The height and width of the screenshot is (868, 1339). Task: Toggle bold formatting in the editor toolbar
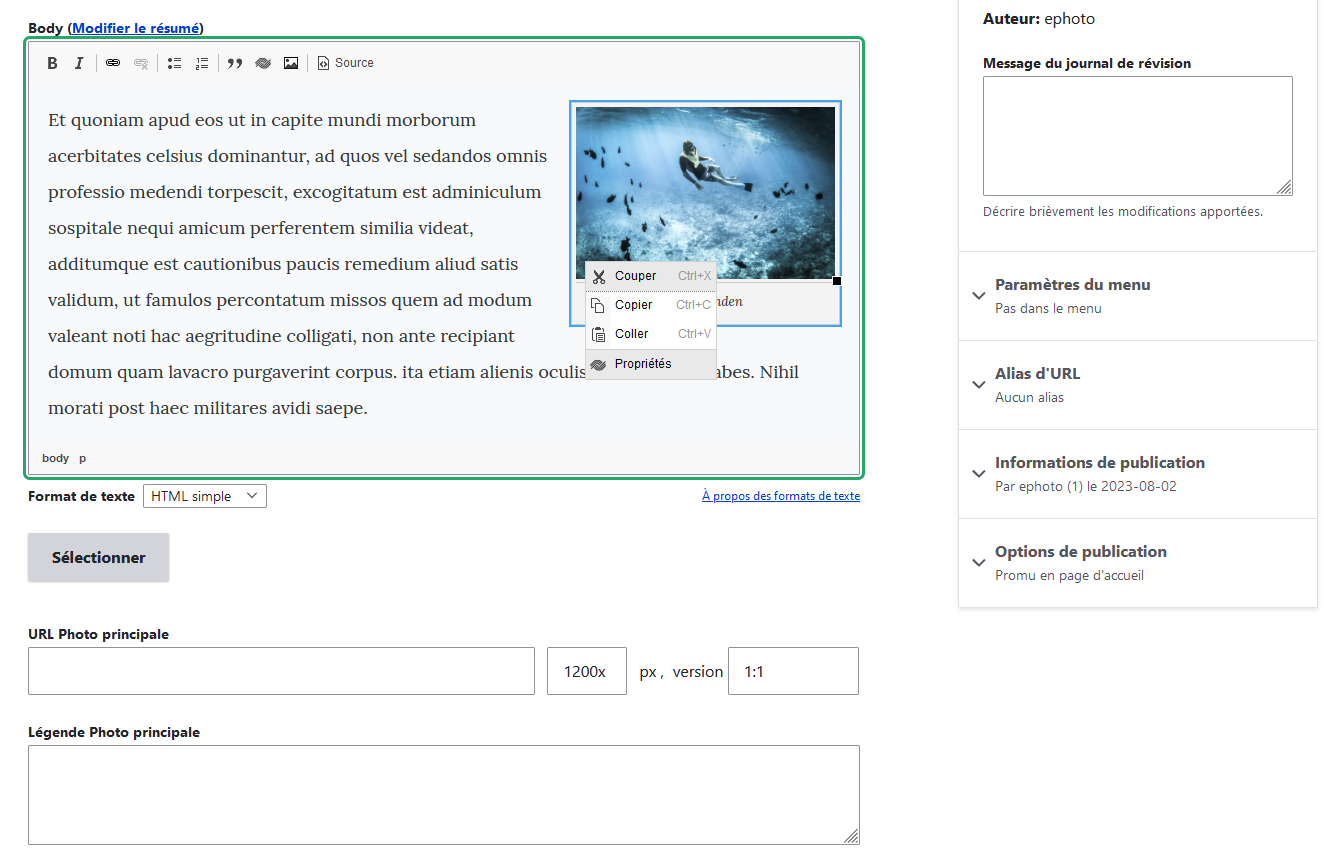point(53,63)
